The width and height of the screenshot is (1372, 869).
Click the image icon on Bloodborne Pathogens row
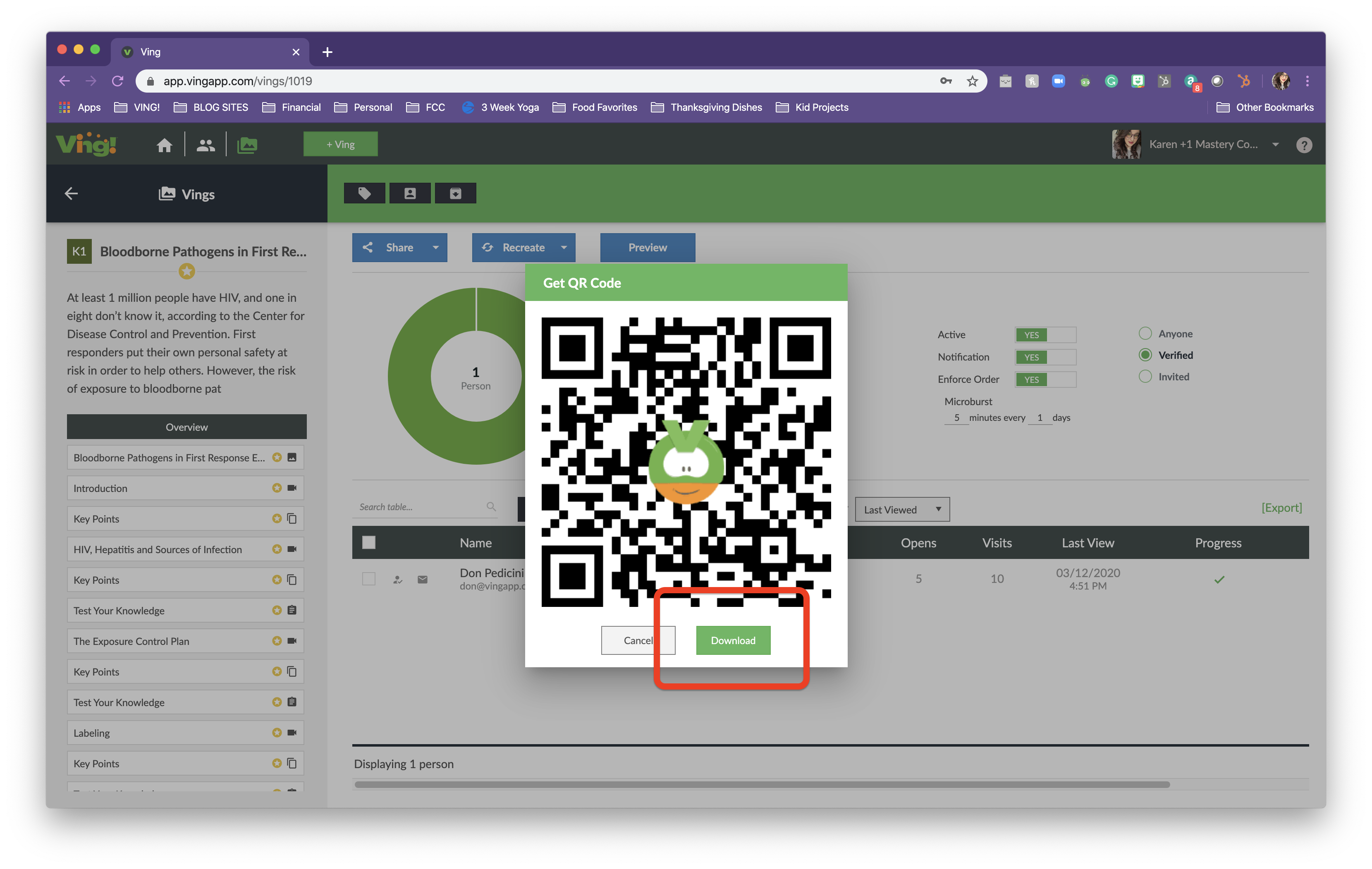click(x=292, y=457)
